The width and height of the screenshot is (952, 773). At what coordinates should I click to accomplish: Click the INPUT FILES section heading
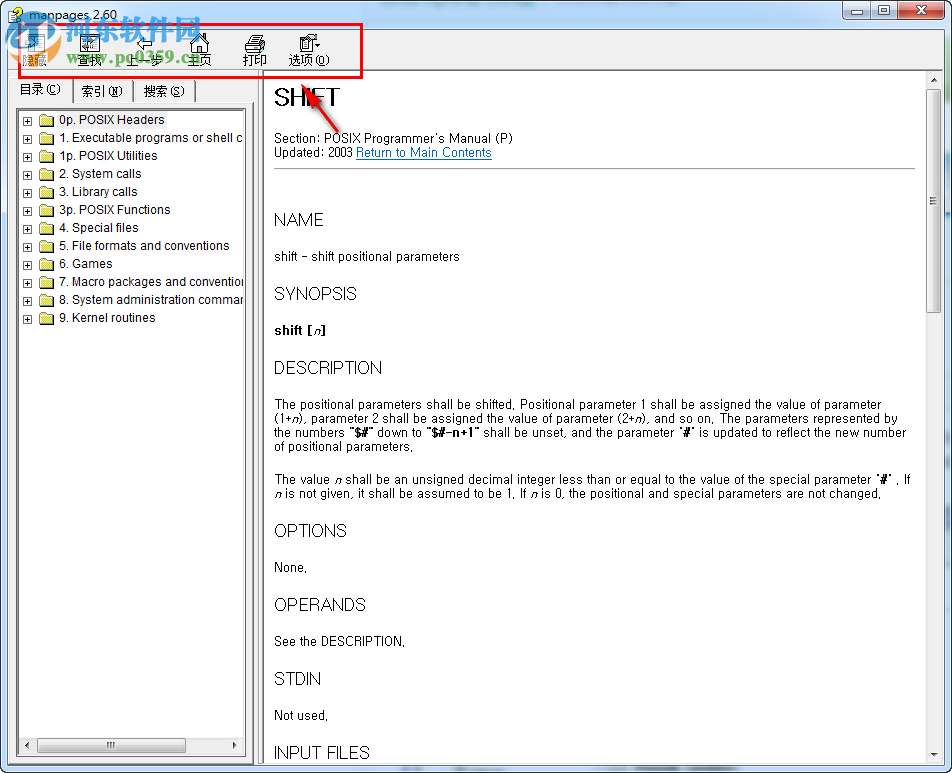pos(322,753)
